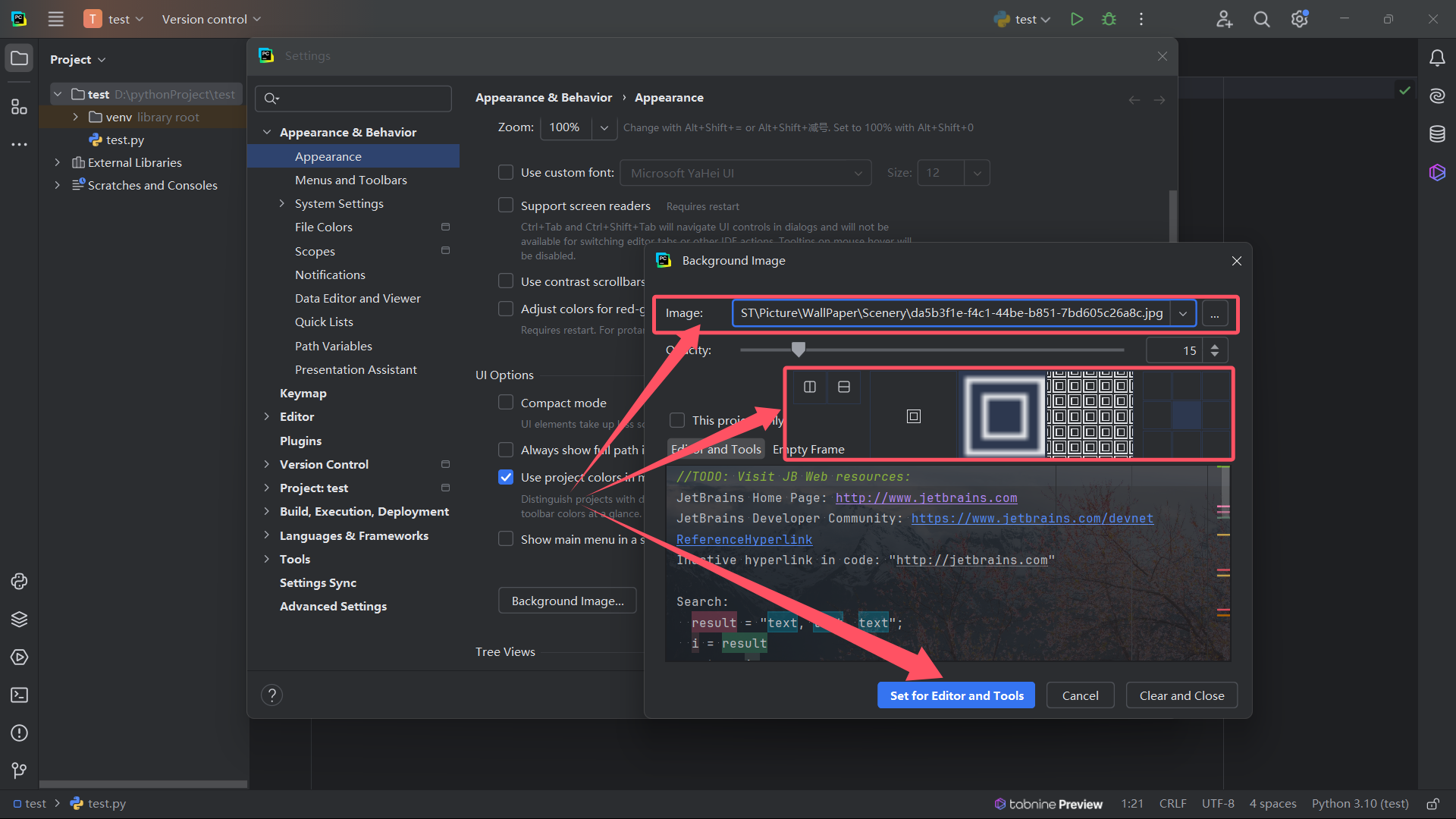1456x819 pixels.
Task: Select the Menus and Toolbars settings
Action: [352, 179]
